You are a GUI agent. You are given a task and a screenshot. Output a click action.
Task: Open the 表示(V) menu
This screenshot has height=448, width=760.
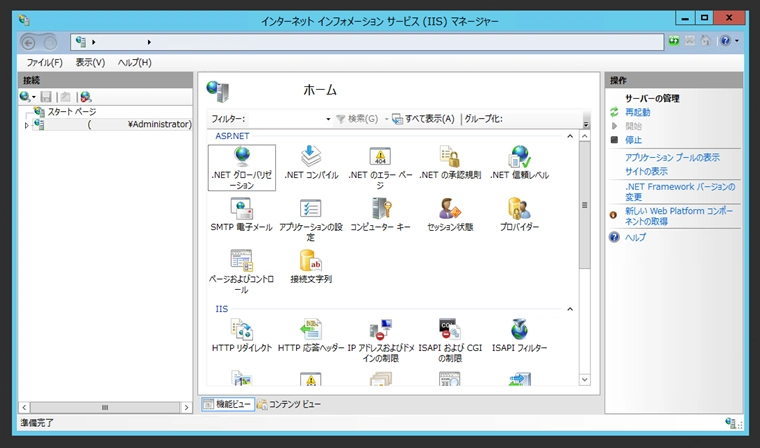click(x=90, y=63)
